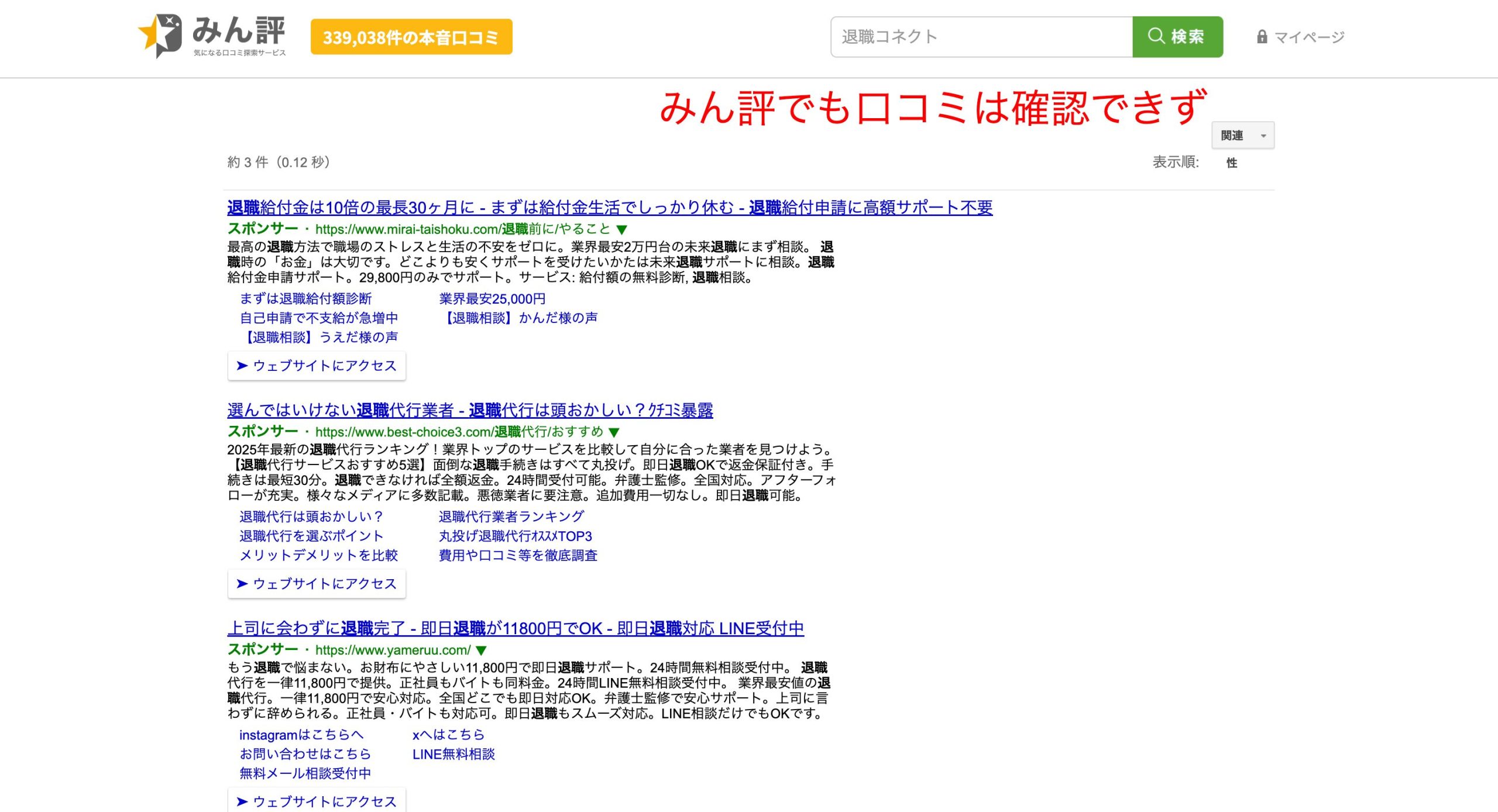Click the https://www.best-choice3.com ad URL
The height and width of the screenshot is (812, 1498).
point(459,432)
